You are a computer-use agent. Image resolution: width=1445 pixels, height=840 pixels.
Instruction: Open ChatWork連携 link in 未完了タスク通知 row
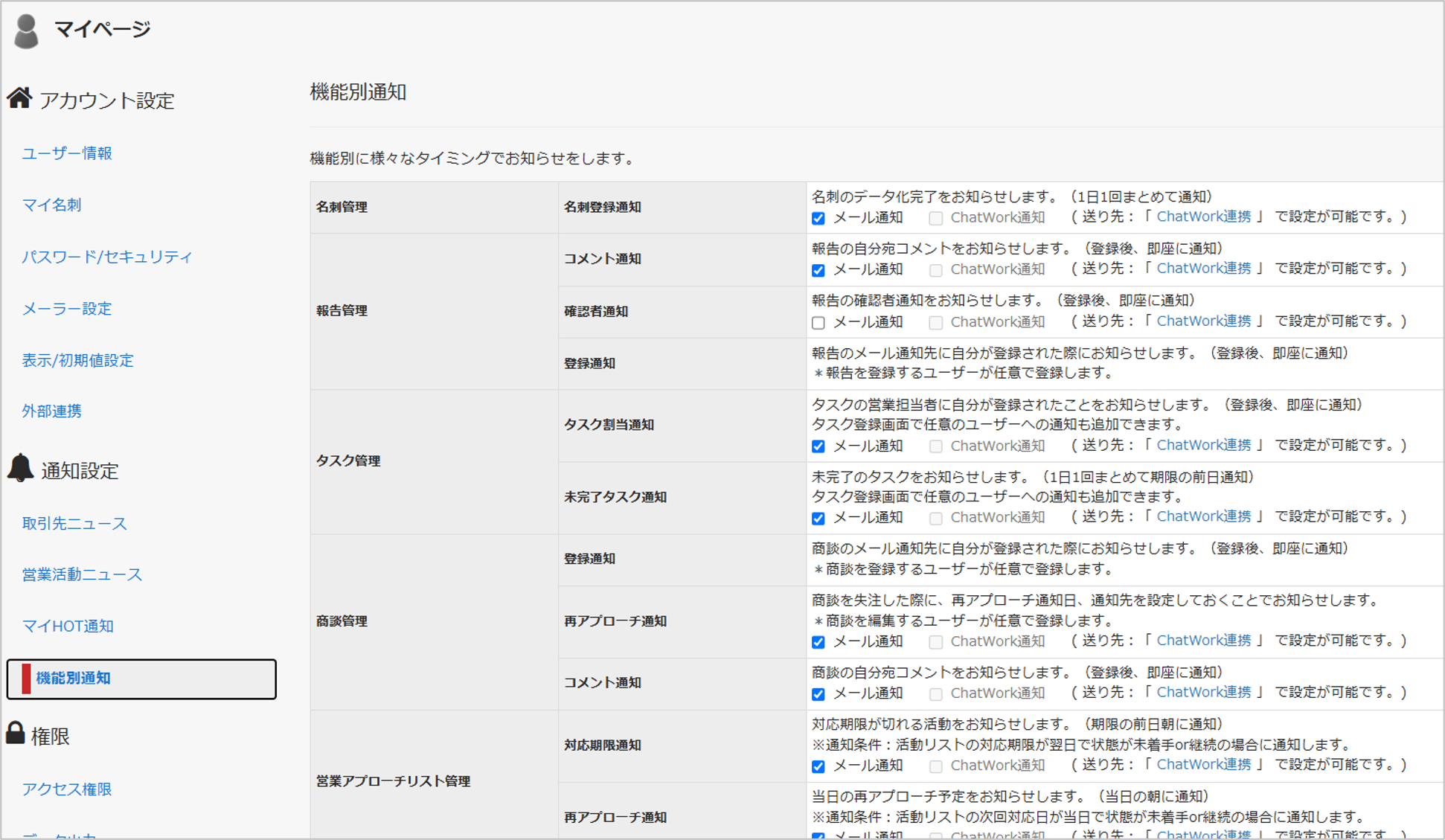(1204, 516)
